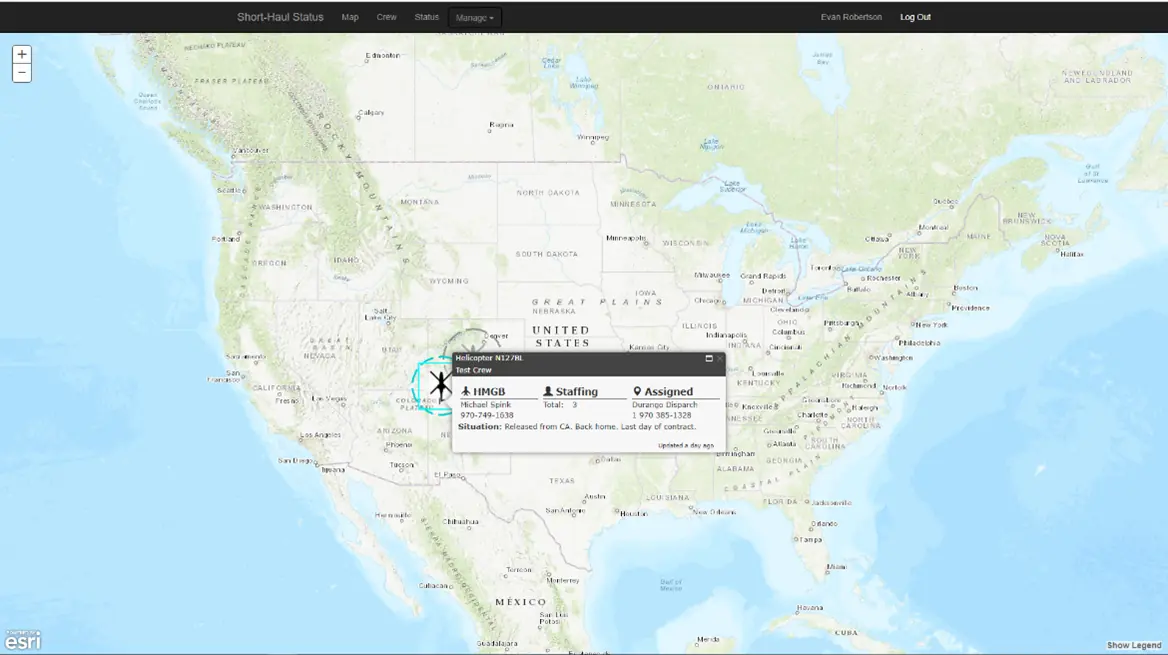Open the Manage dropdown menu
Image resolution: width=1168 pixels, height=655 pixels.
point(474,17)
